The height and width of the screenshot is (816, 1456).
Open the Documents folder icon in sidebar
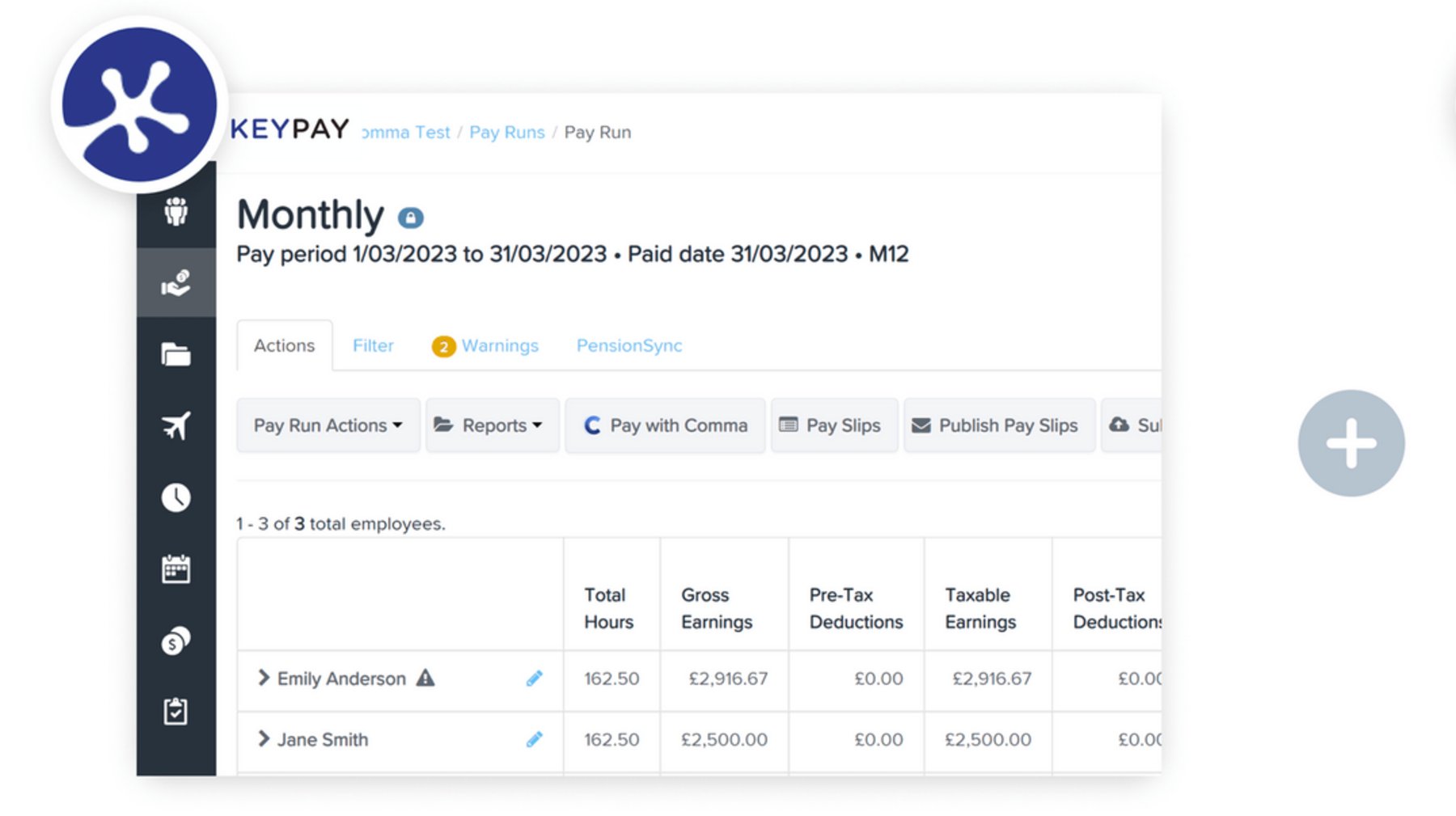pyautogui.click(x=176, y=354)
